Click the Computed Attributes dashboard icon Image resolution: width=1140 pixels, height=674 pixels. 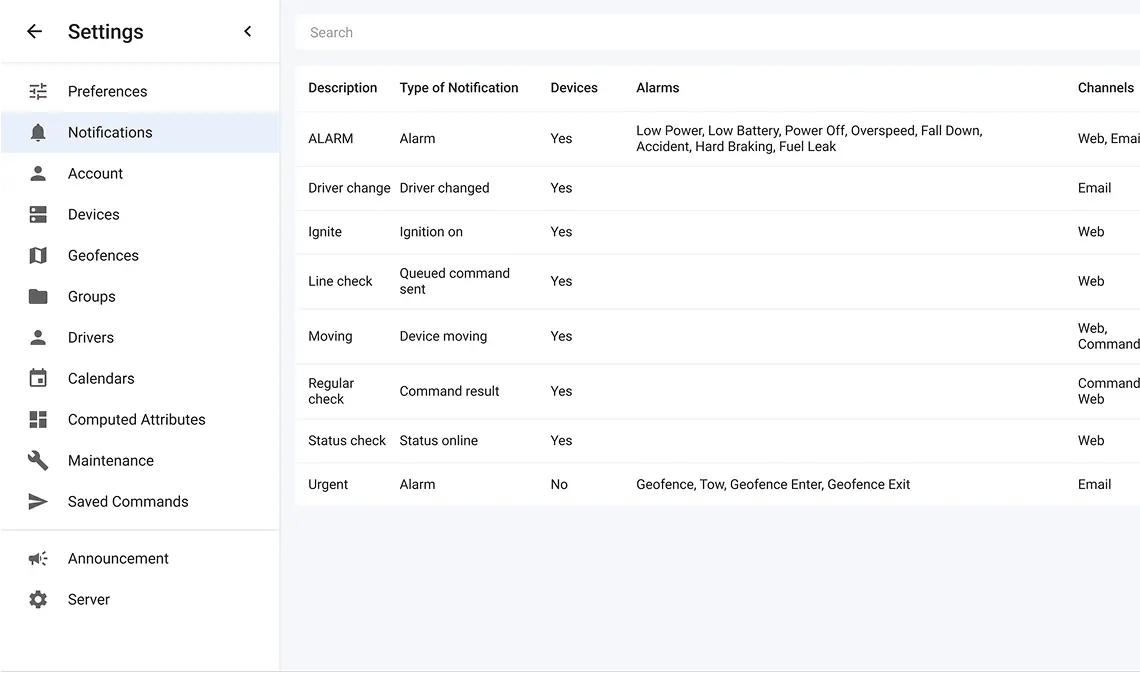[x=38, y=420]
